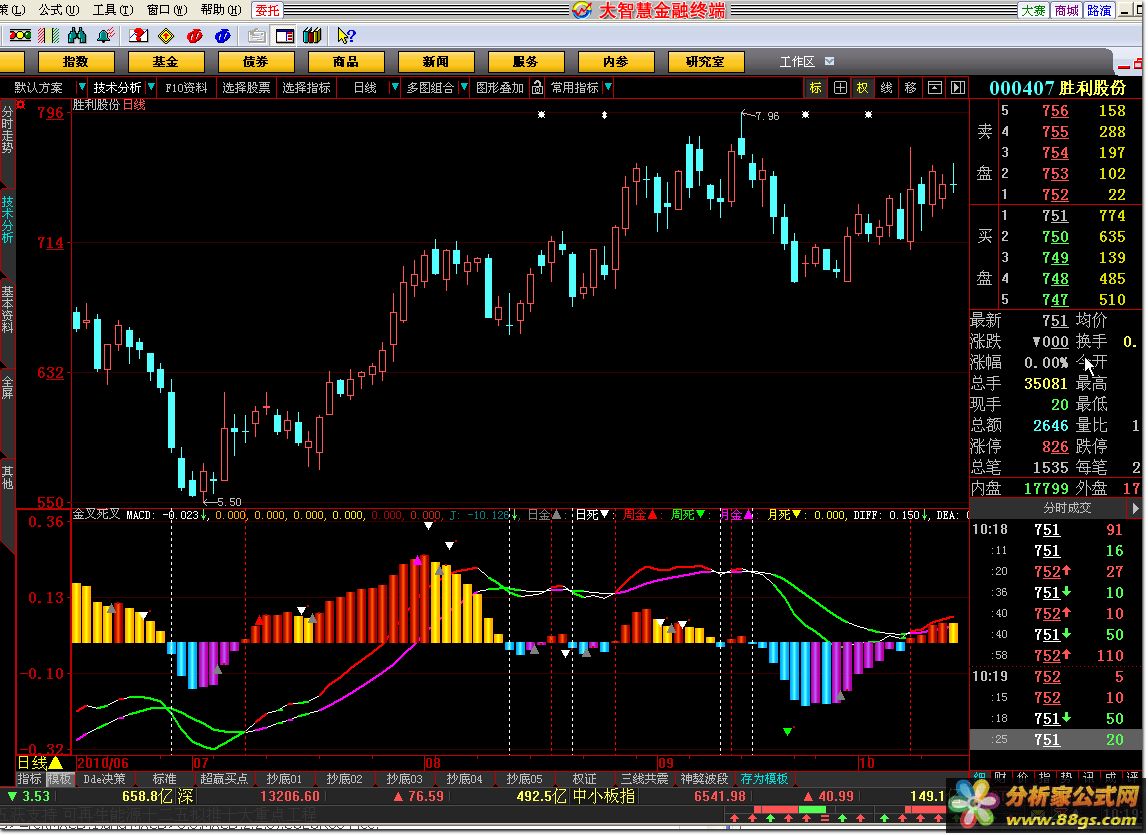Click the what's-this help cursor icon

346,35
